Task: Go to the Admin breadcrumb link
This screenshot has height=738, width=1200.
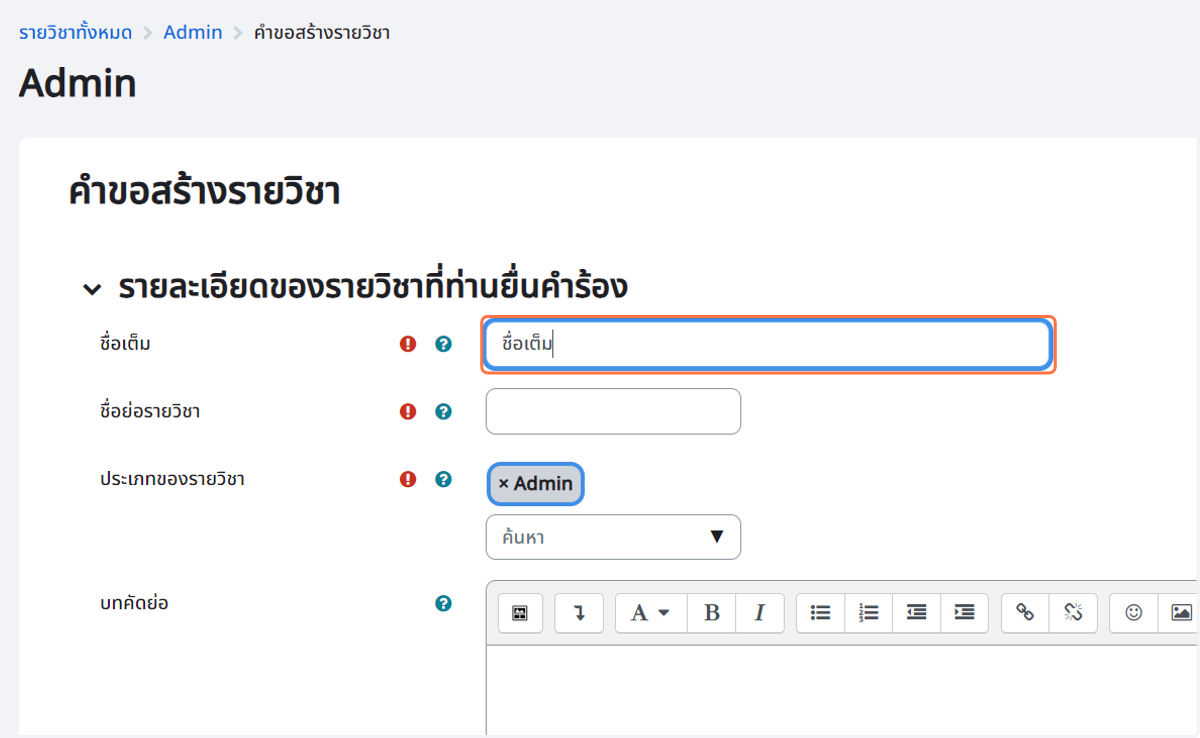Action: click(x=193, y=32)
